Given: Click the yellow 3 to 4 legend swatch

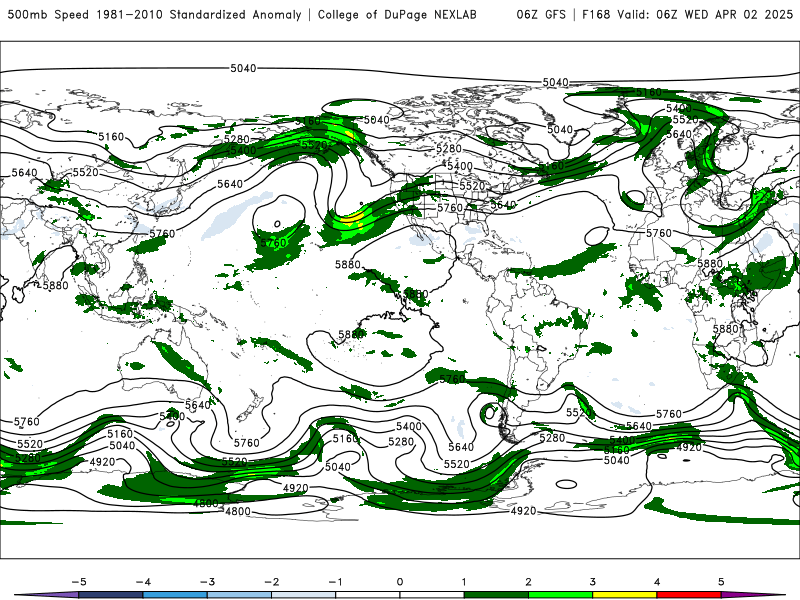Looking at the screenshot, I should tap(624, 595).
